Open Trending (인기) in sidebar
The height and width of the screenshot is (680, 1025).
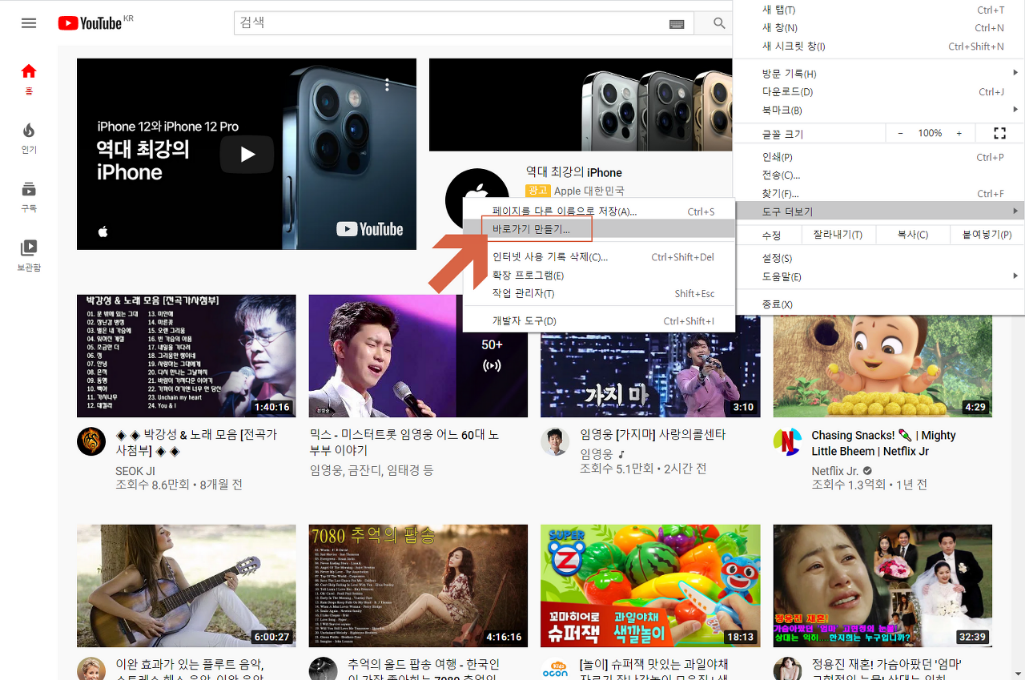click(29, 138)
